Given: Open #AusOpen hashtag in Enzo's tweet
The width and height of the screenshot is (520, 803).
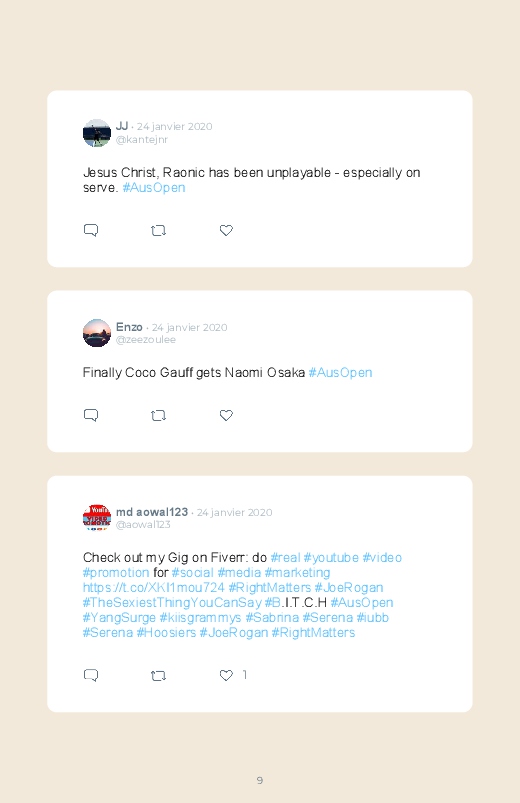Looking at the screenshot, I should click(x=340, y=373).
